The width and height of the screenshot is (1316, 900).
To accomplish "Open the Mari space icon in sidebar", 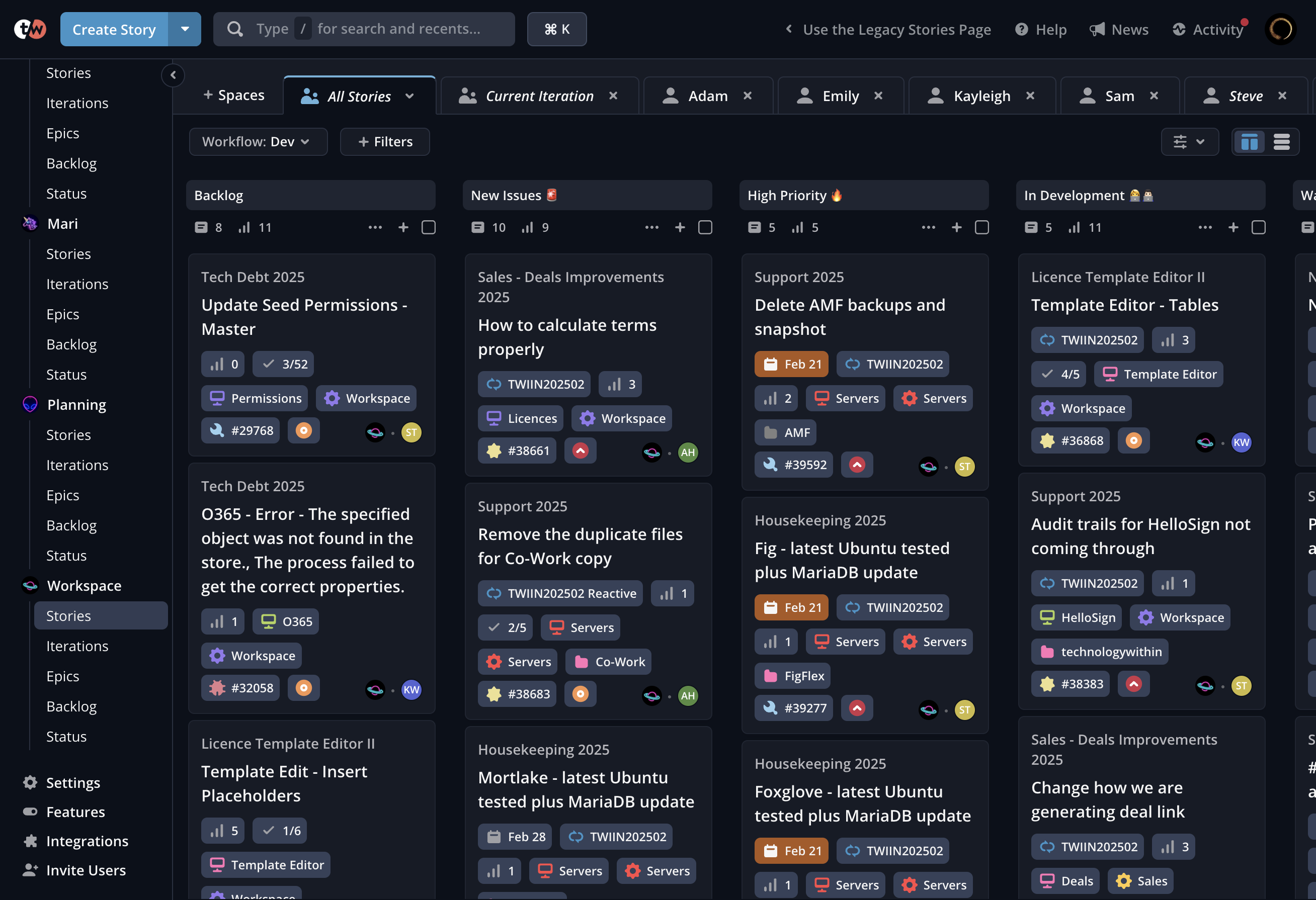I will coord(30,224).
